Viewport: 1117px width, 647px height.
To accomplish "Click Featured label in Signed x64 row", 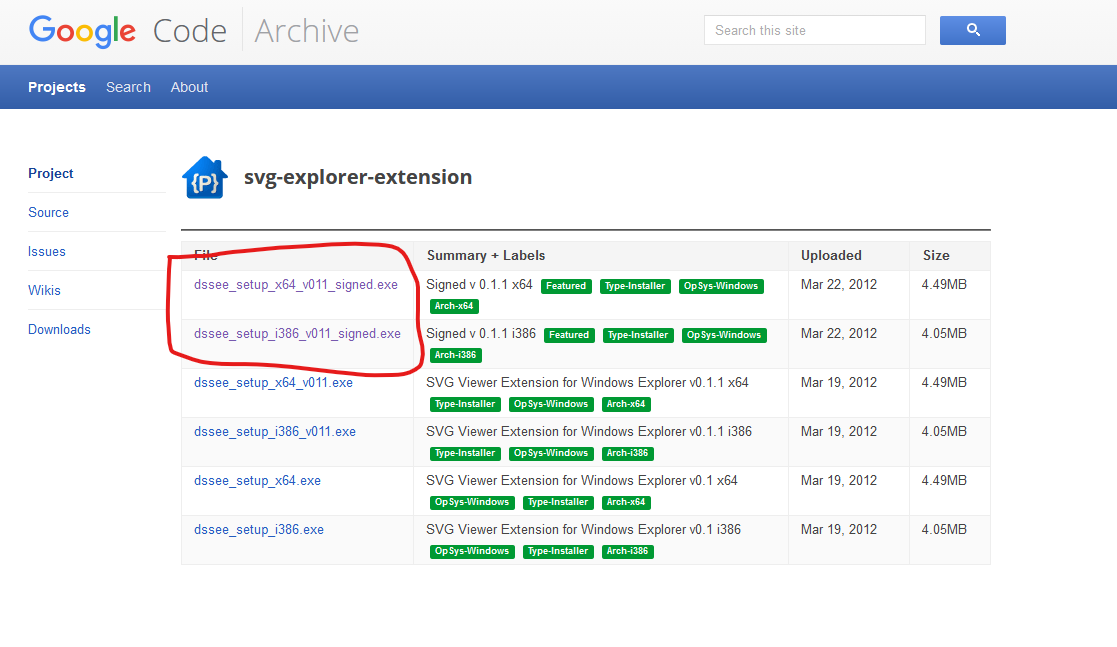I will point(566,286).
